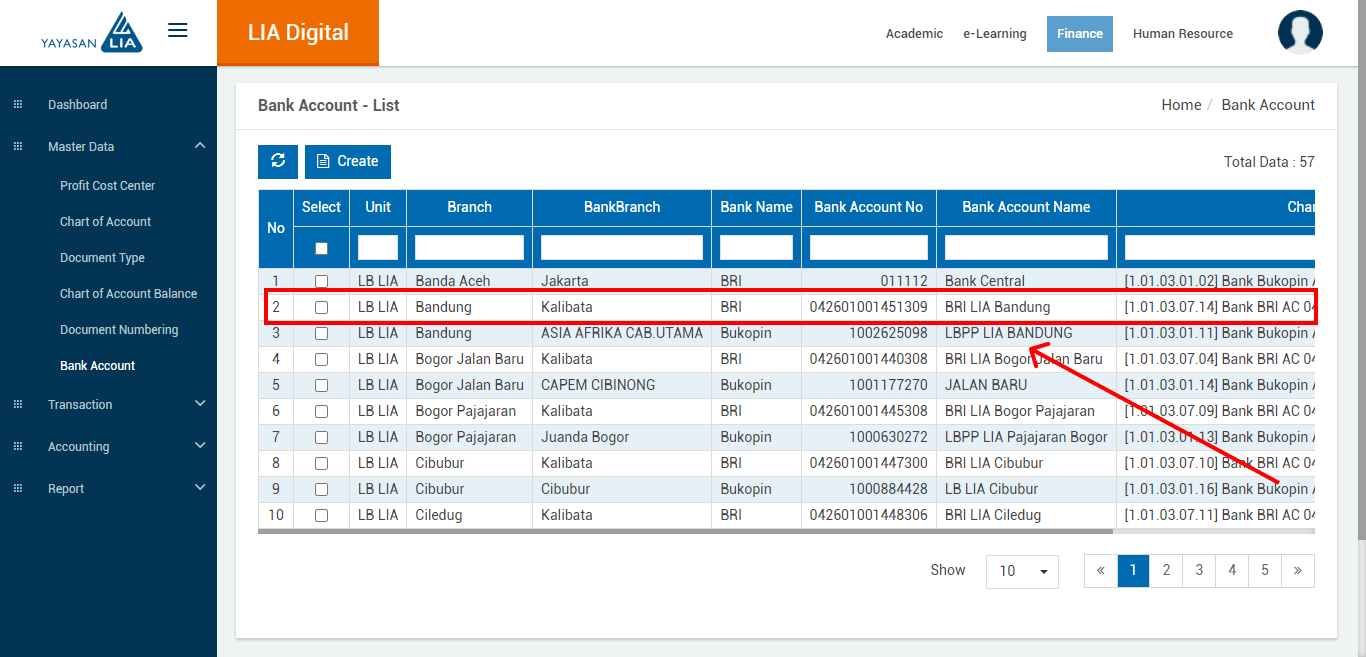This screenshot has height=657, width=1366.
Task: Click the Yayasan LIA logo
Action: point(92,33)
